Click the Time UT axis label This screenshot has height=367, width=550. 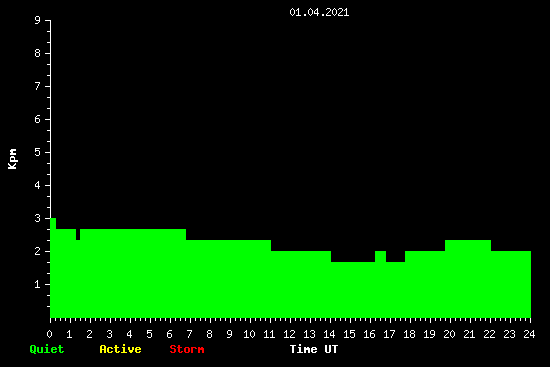click(x=314, y=349)
